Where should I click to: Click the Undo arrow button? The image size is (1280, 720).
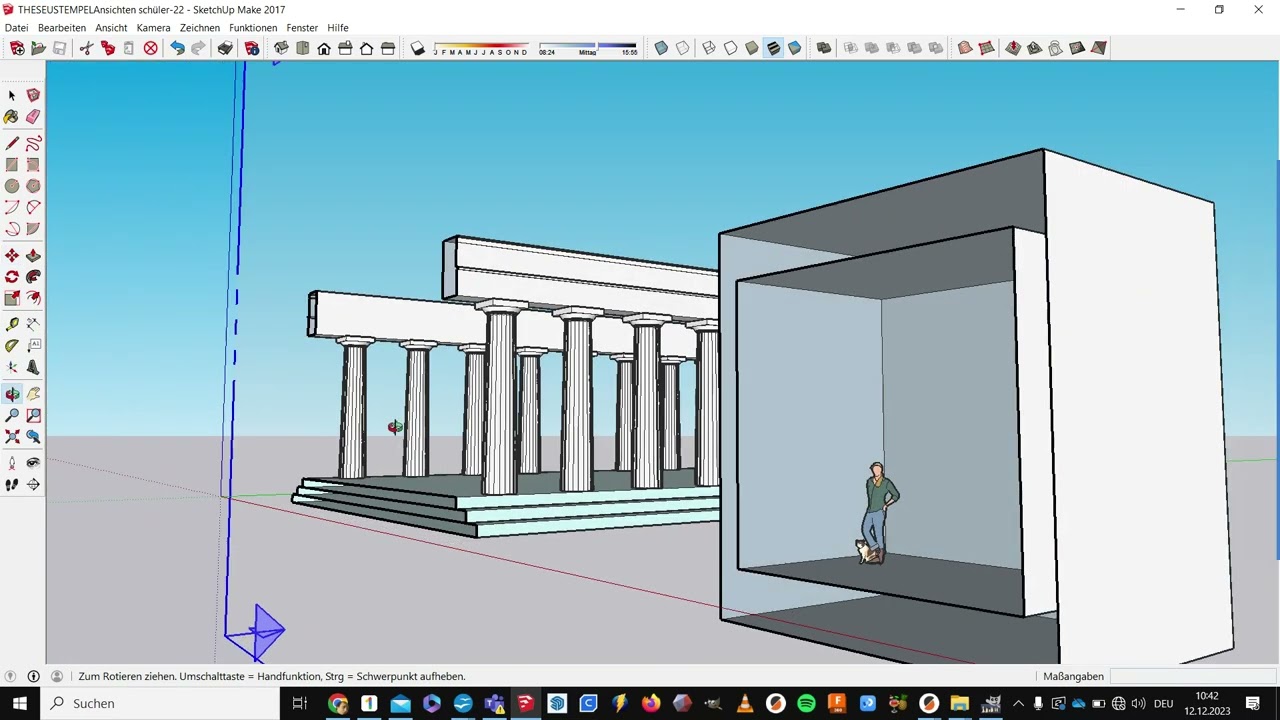coord(177,48)
